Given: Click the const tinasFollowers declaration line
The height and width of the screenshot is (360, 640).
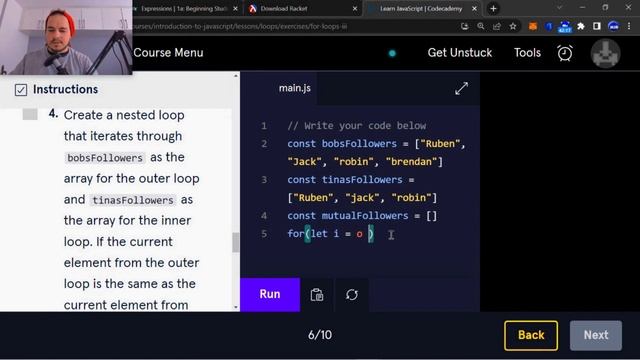Looking at the screenshot, I should point(362,189).
